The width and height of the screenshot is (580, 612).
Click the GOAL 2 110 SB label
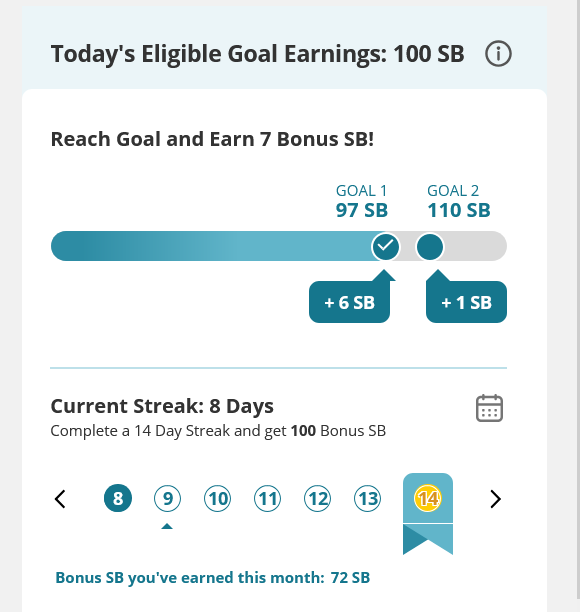click(x=459, y=201)
